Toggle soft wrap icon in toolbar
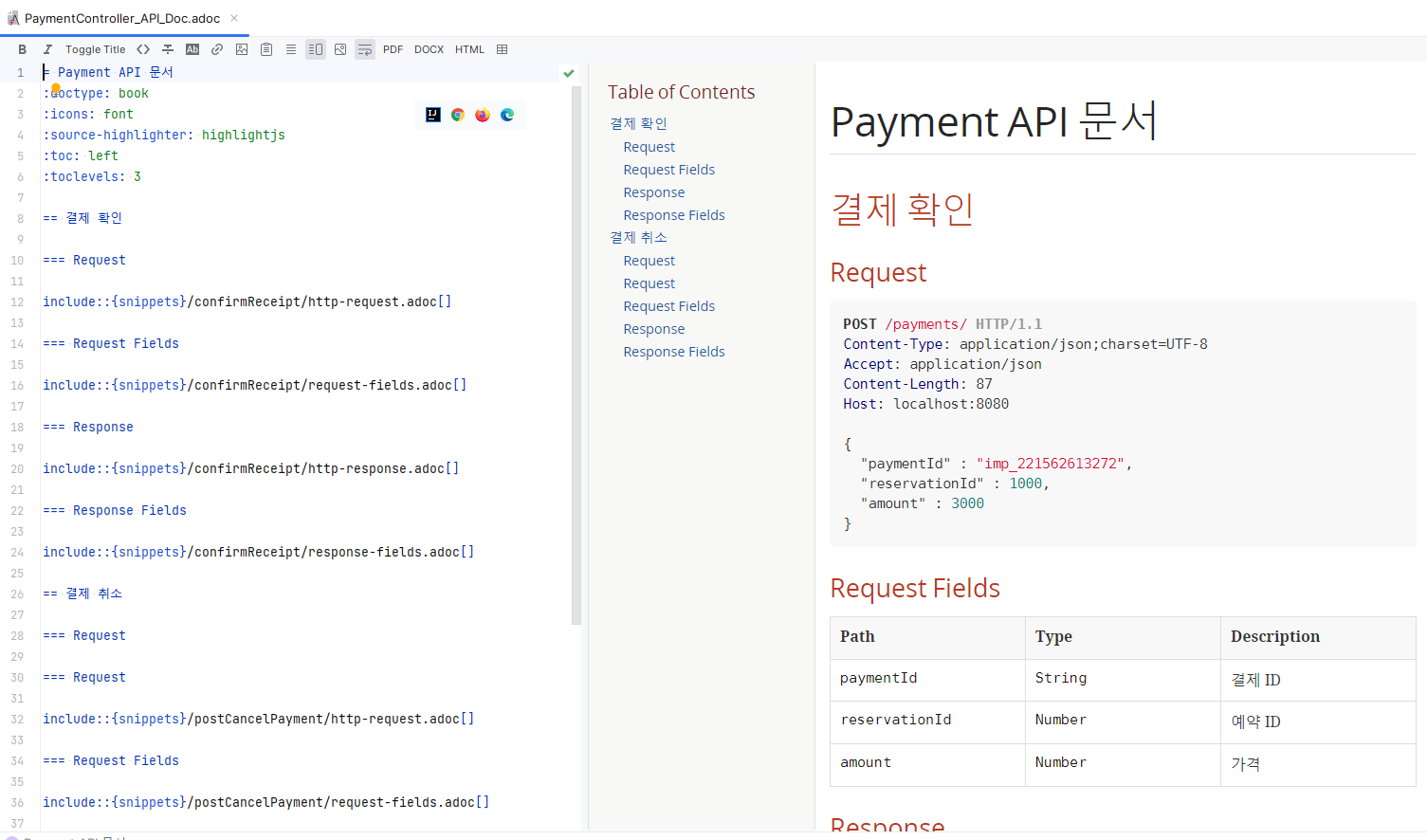This screenshot has width=1427, height=840. (x=365, y=49)
